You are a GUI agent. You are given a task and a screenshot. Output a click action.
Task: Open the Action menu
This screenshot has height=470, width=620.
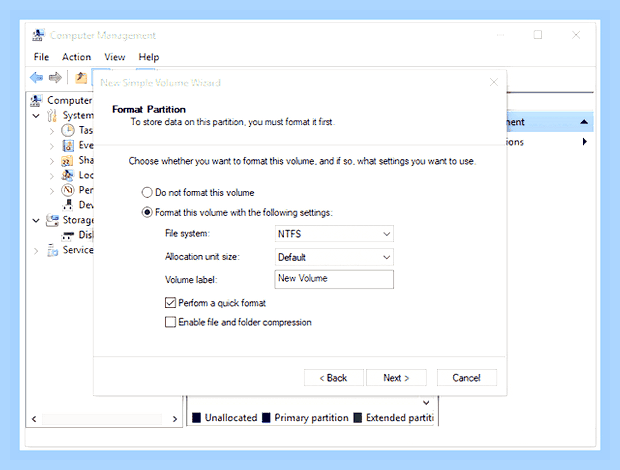[x=76, y=57]
